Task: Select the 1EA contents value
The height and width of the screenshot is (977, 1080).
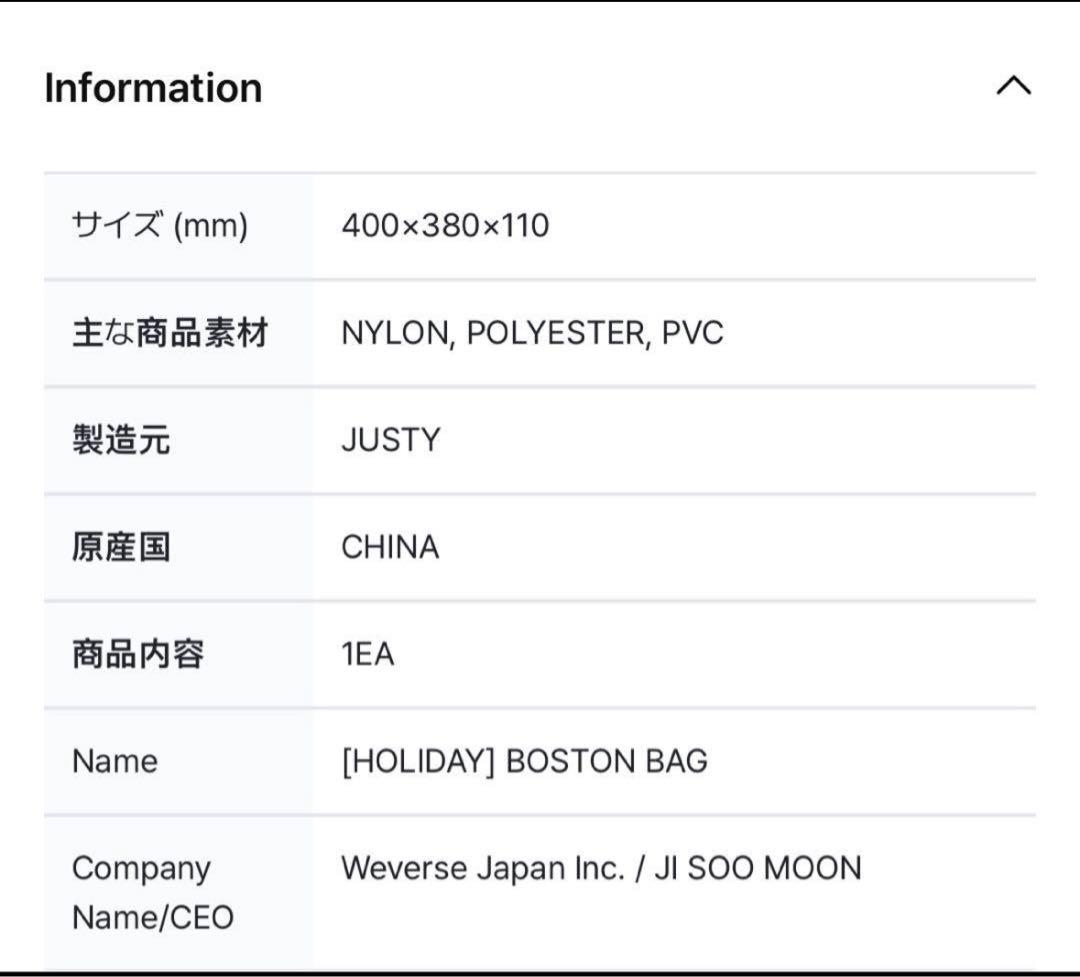Action: click(368, 654)
